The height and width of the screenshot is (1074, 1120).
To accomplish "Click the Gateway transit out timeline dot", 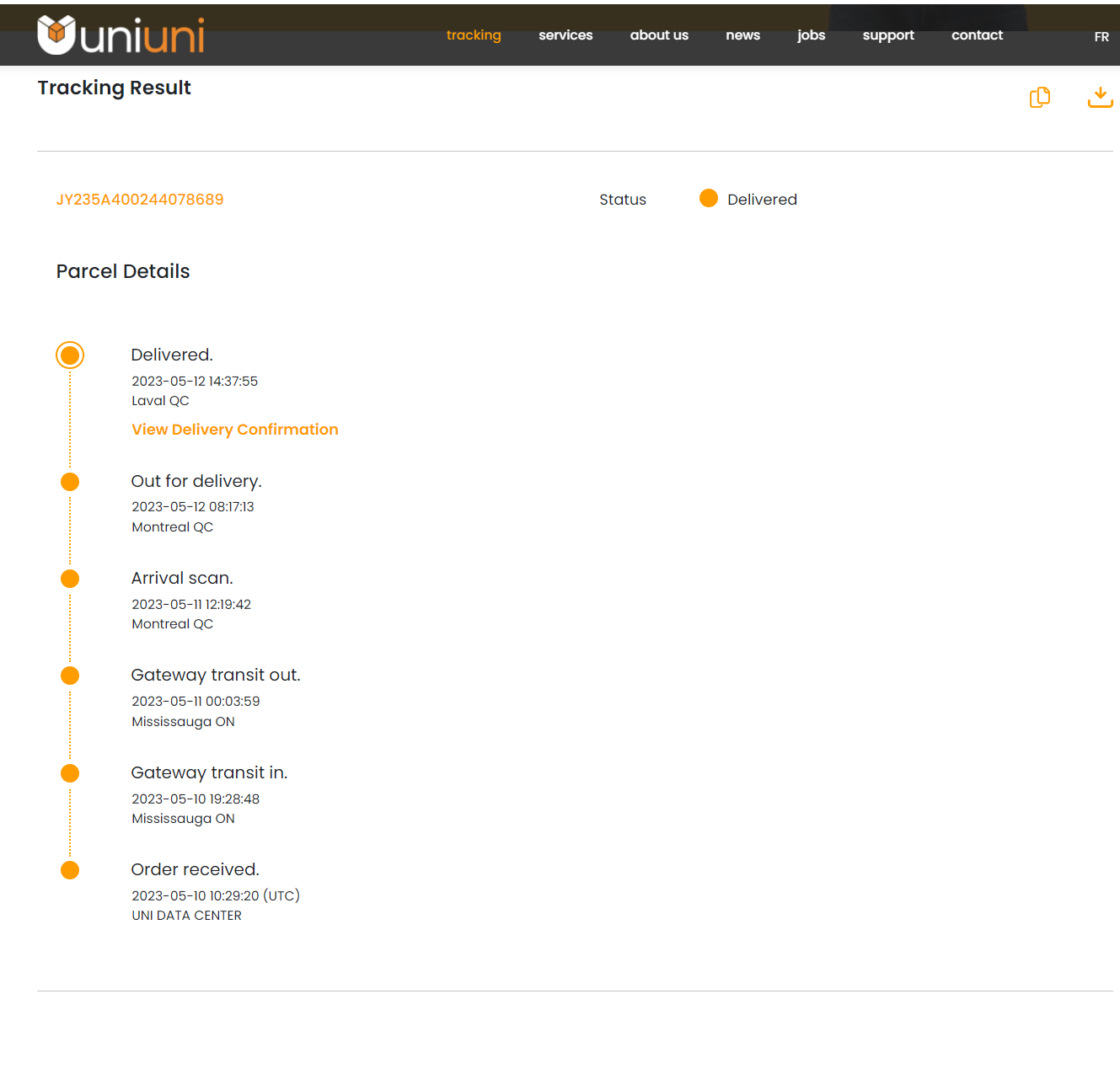I will pyautogui.click(x=70, y=676).
